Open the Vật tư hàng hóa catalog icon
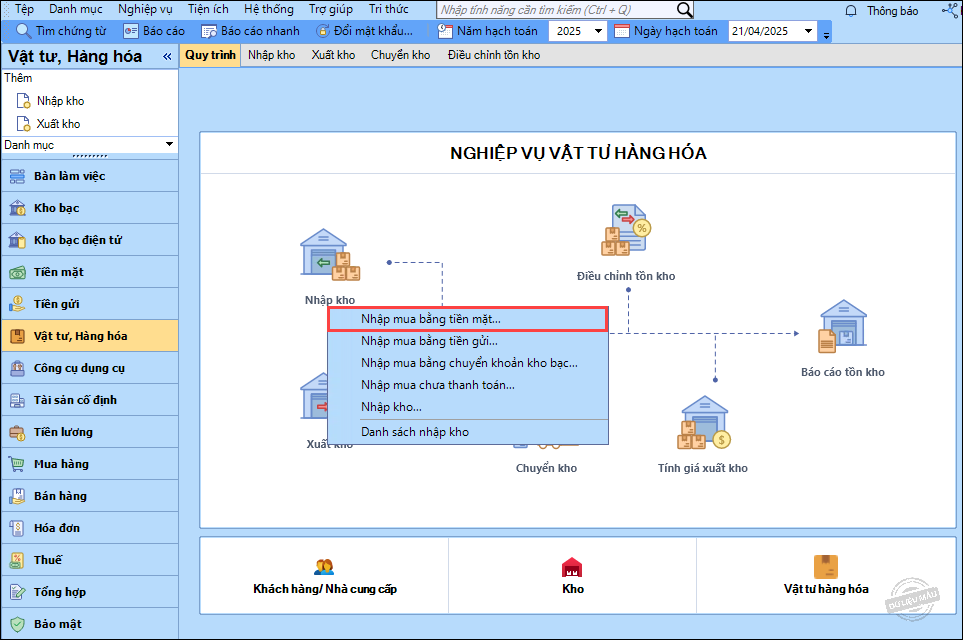The height and width of the screenshot is (640, 963). pyautogui.click(x=825, y=567)
